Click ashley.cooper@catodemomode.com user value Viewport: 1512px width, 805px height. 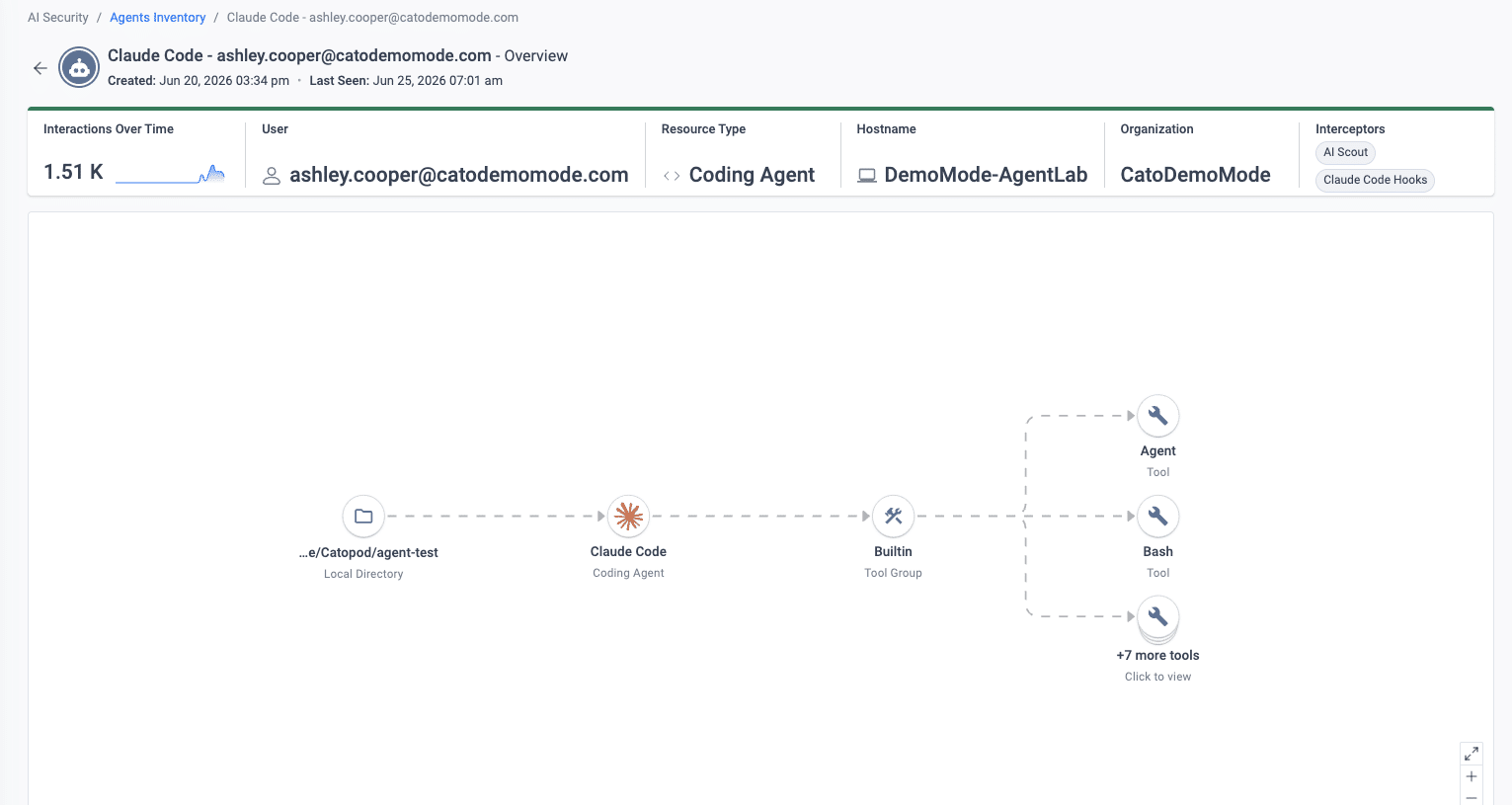tap(459, 175)
